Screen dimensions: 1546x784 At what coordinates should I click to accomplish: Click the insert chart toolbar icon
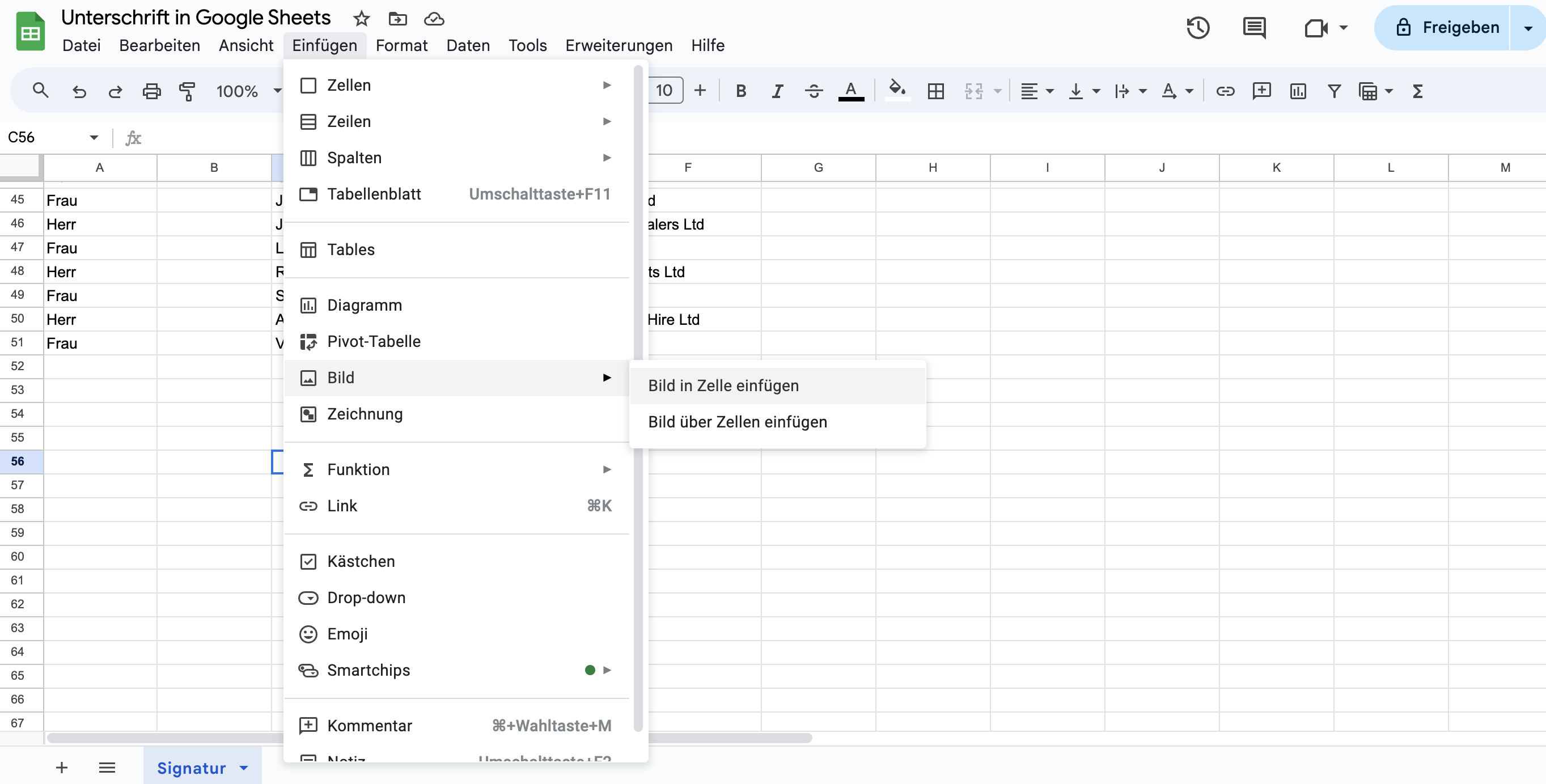[x=1298, y=91]
